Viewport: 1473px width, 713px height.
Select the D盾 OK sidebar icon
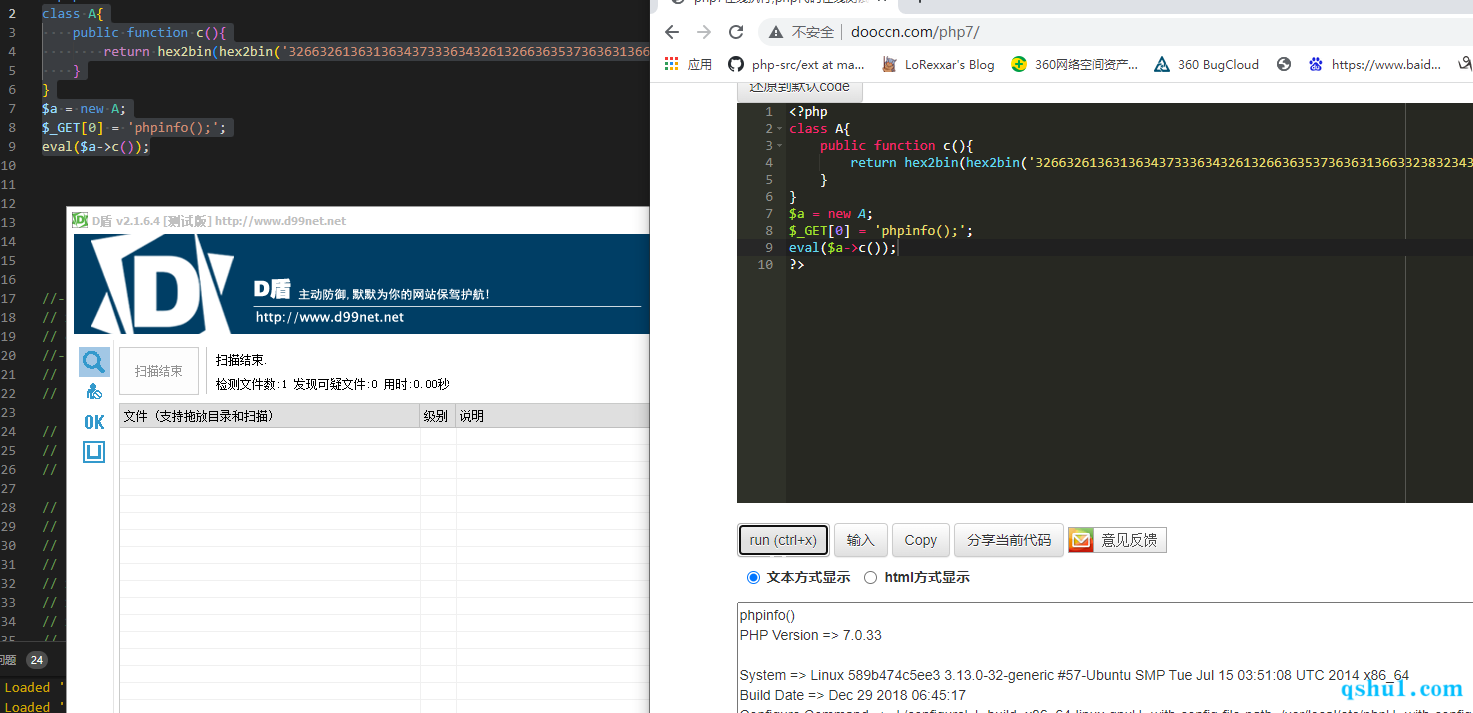click(x=94, y=422)
